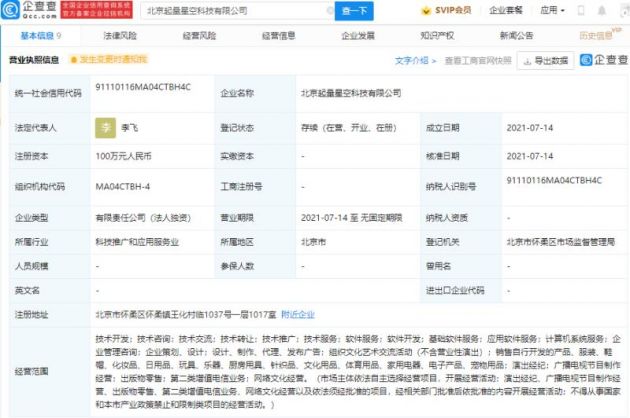Open SVIP会员 membership link

pyautogui.click(x=453, y=10)
